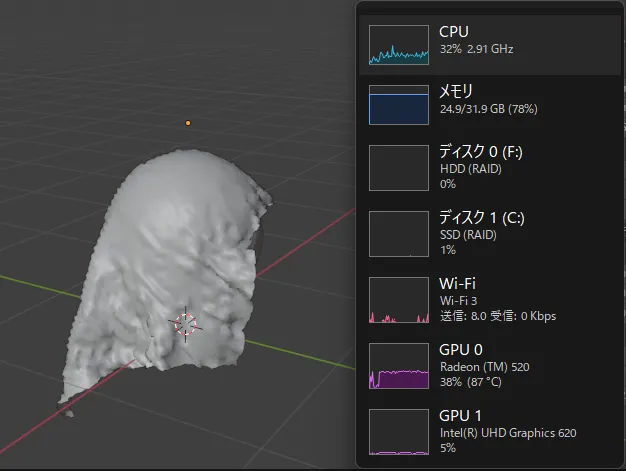Select the Wi-Fi 3 network entry text
Image resolution: width=626 pixels, height=471 pixels.
point(461,300)
